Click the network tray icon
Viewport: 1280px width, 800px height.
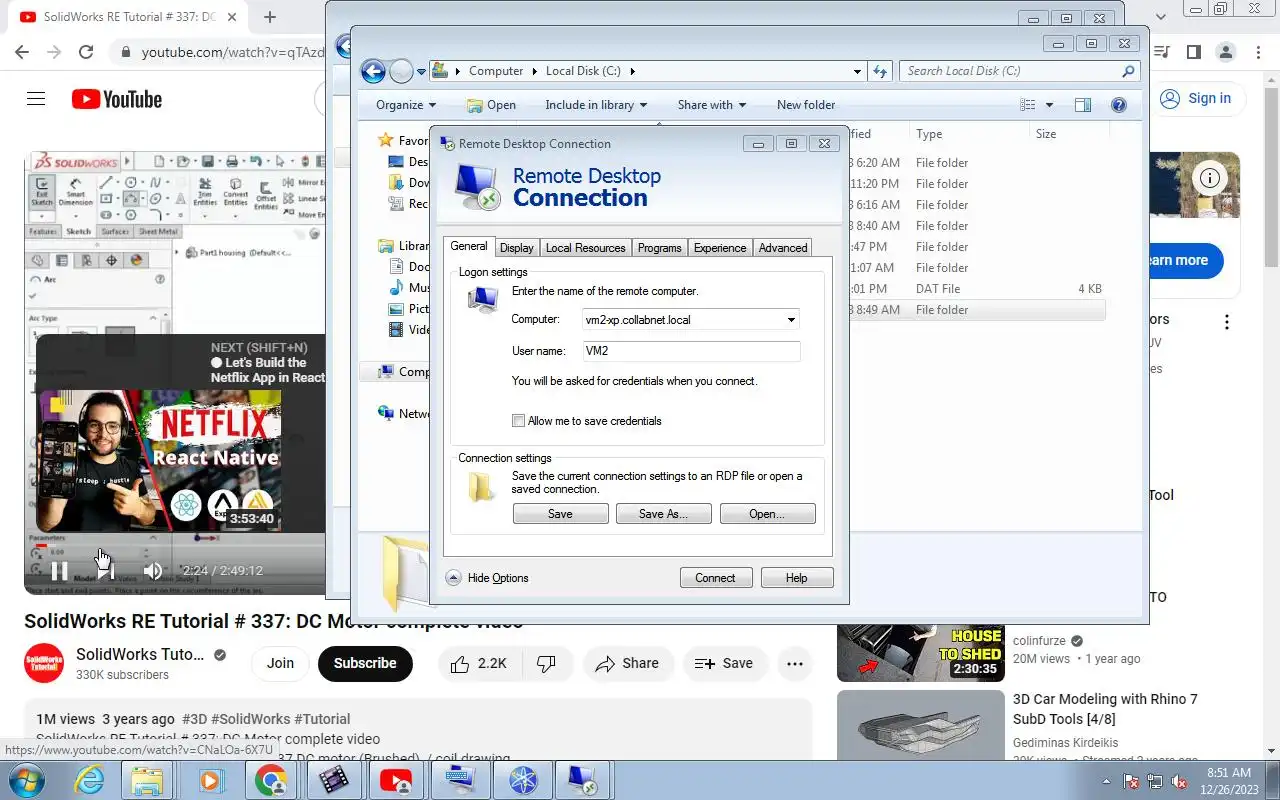(x=1156, y=781)
